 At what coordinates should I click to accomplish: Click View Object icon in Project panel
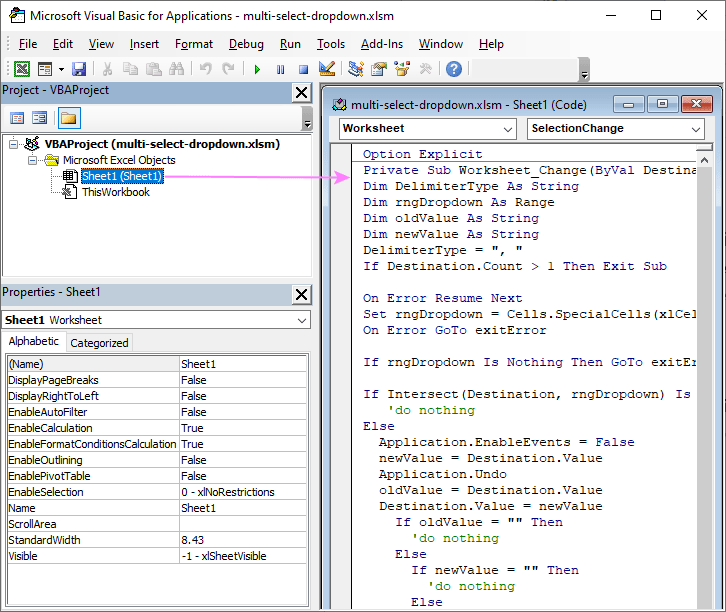coord(39,118)
